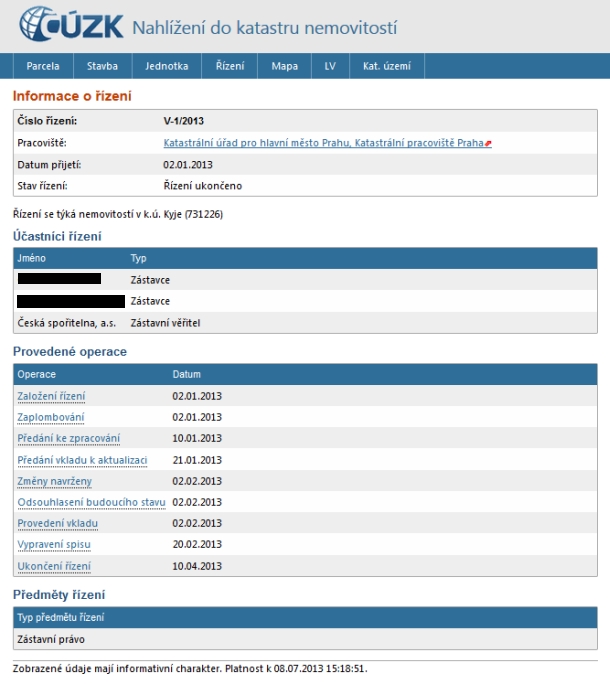610x684 pixels.
Task: Select the LV menu item
Action: 330,66
